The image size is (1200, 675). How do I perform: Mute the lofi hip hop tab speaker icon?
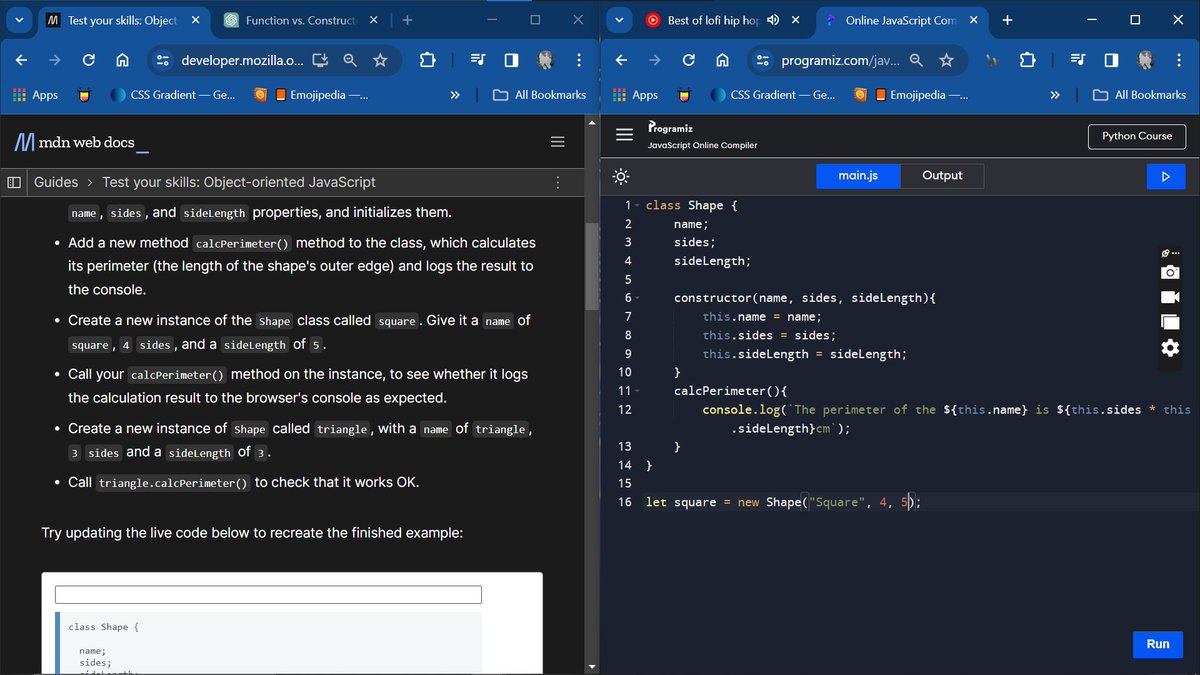point(773,20)
